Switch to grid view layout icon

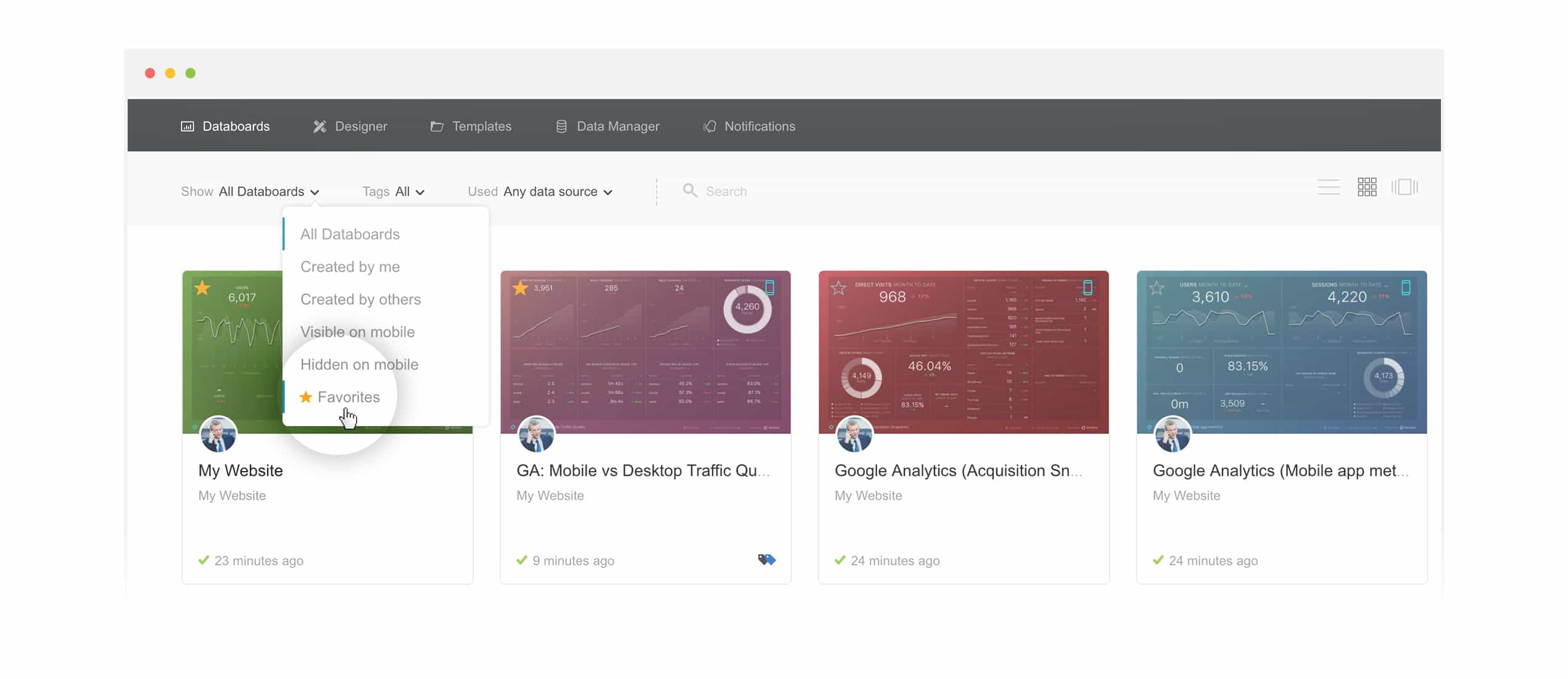(x=1367, y=187)
